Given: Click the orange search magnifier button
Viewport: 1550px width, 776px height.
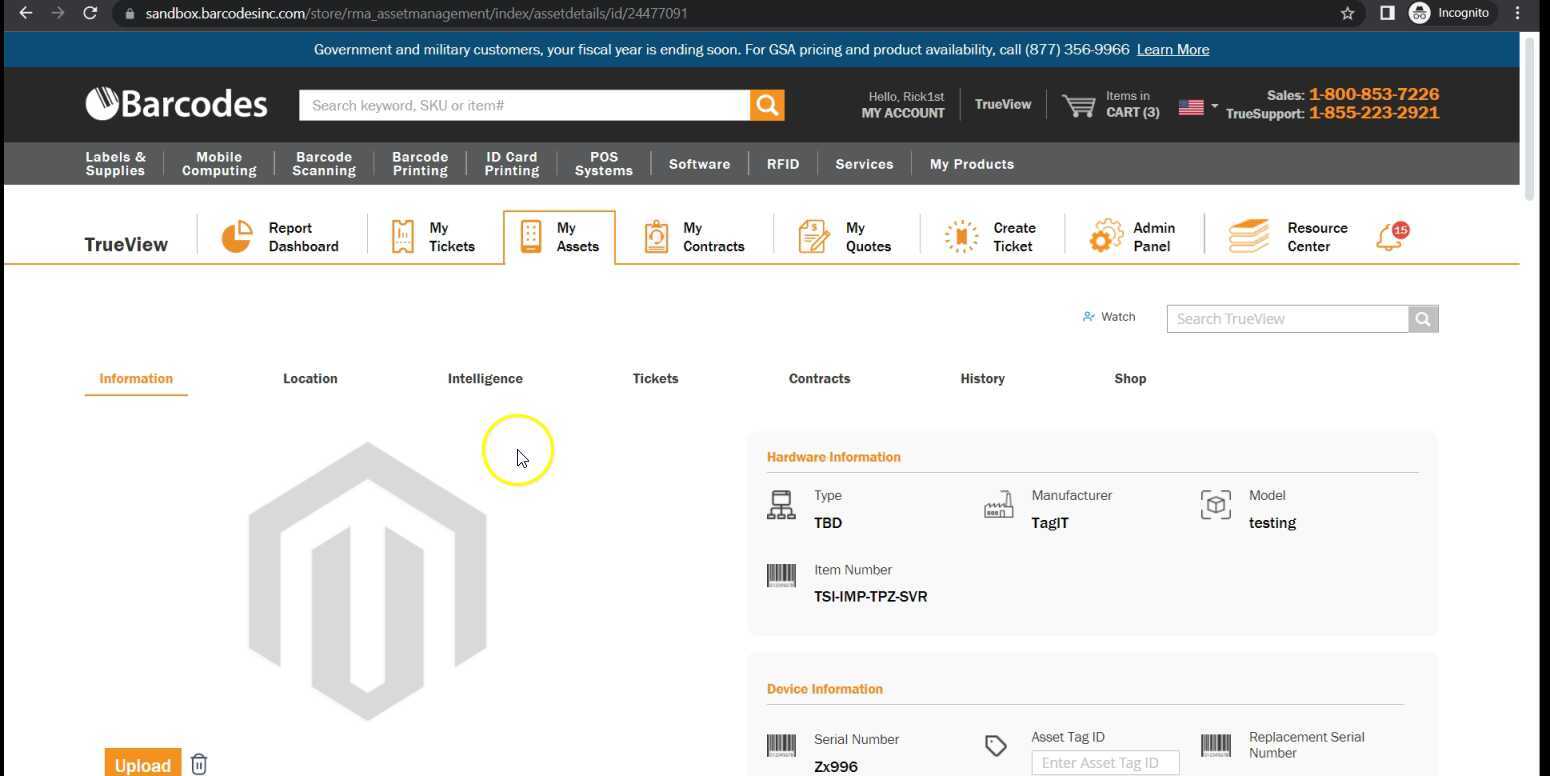Looking at the screenshot, I should point(767,105).
